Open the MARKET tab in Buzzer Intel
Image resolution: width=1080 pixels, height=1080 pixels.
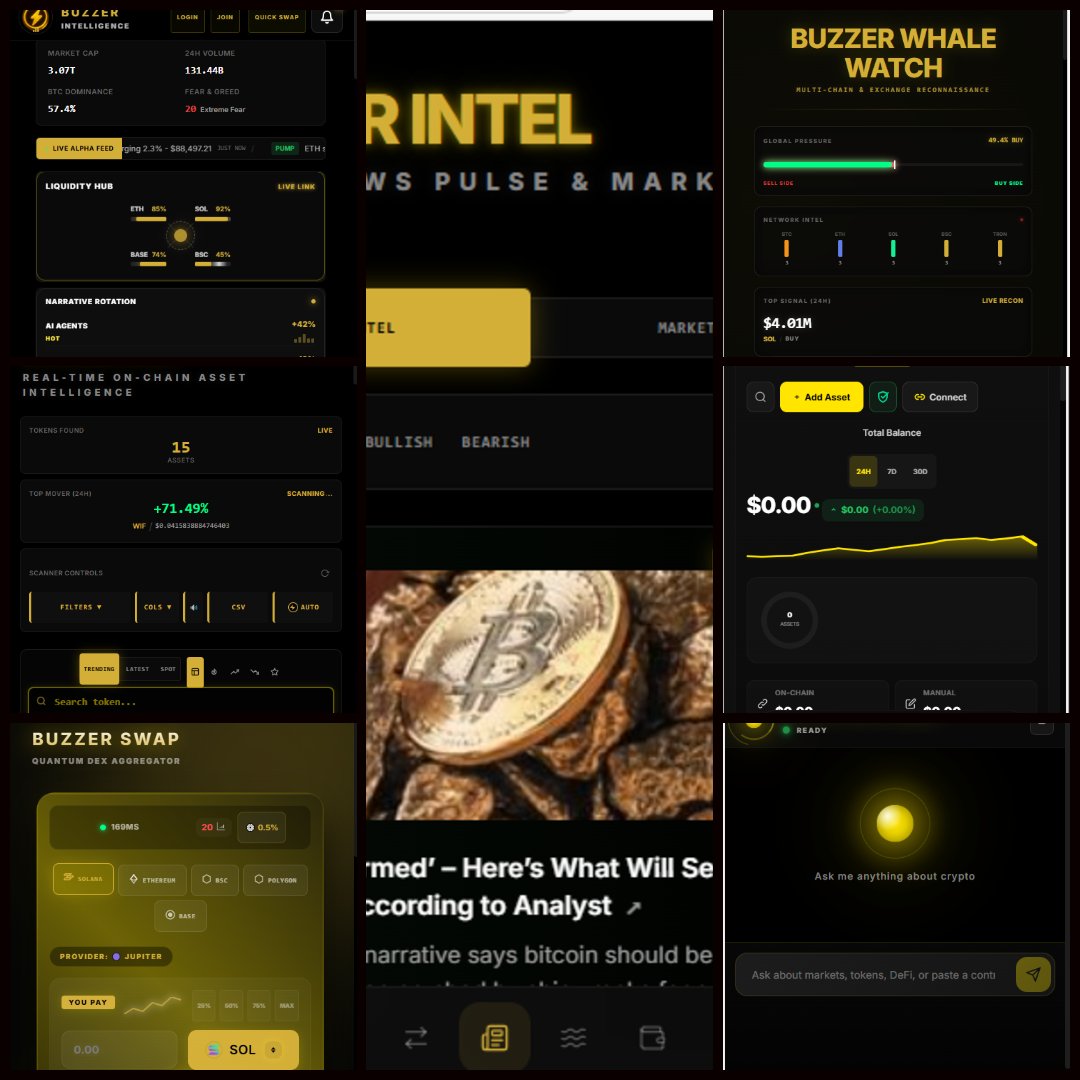(x=685, y=328)
